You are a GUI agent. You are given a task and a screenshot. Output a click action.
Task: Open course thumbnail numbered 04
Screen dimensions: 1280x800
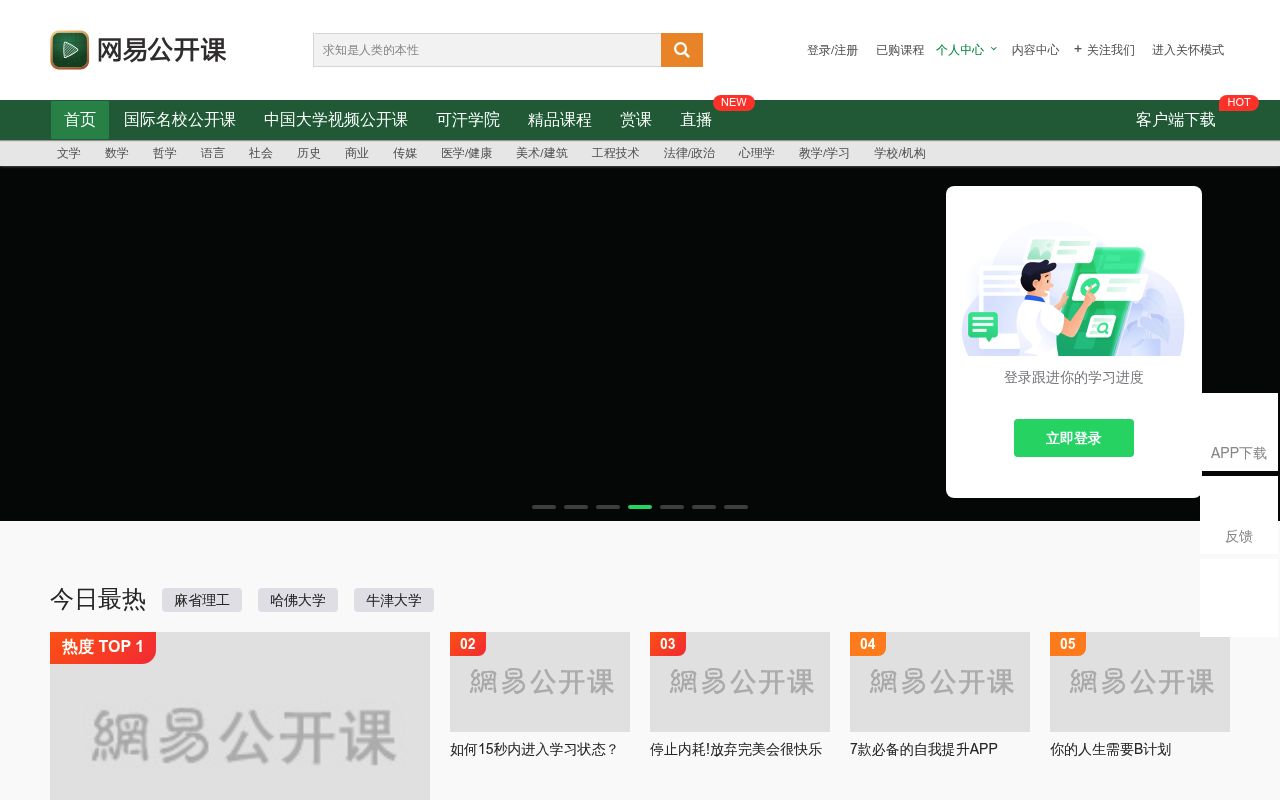pos(940,682)
